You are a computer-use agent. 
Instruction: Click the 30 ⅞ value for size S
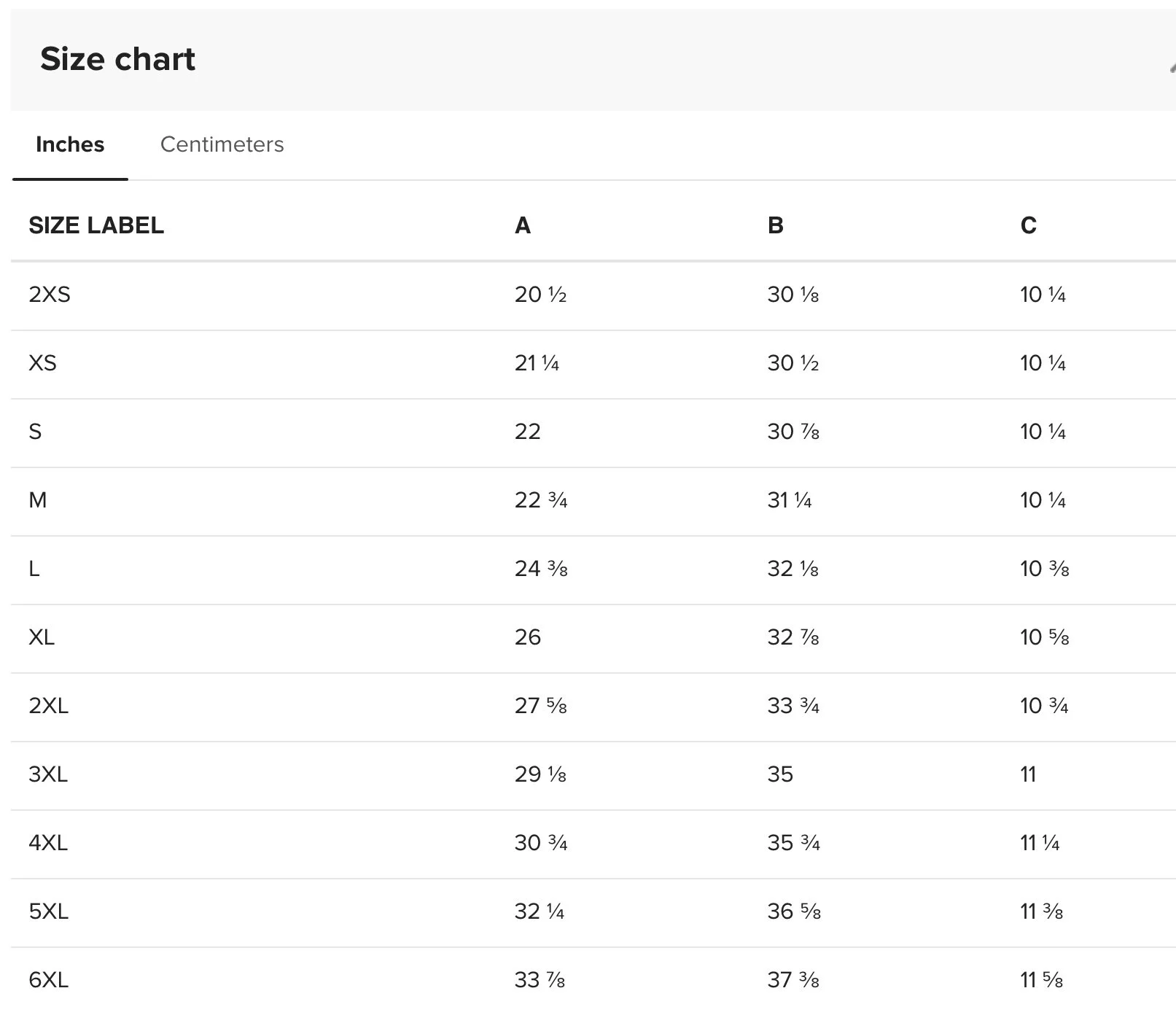pyautogui.click(x=793, y=432)
